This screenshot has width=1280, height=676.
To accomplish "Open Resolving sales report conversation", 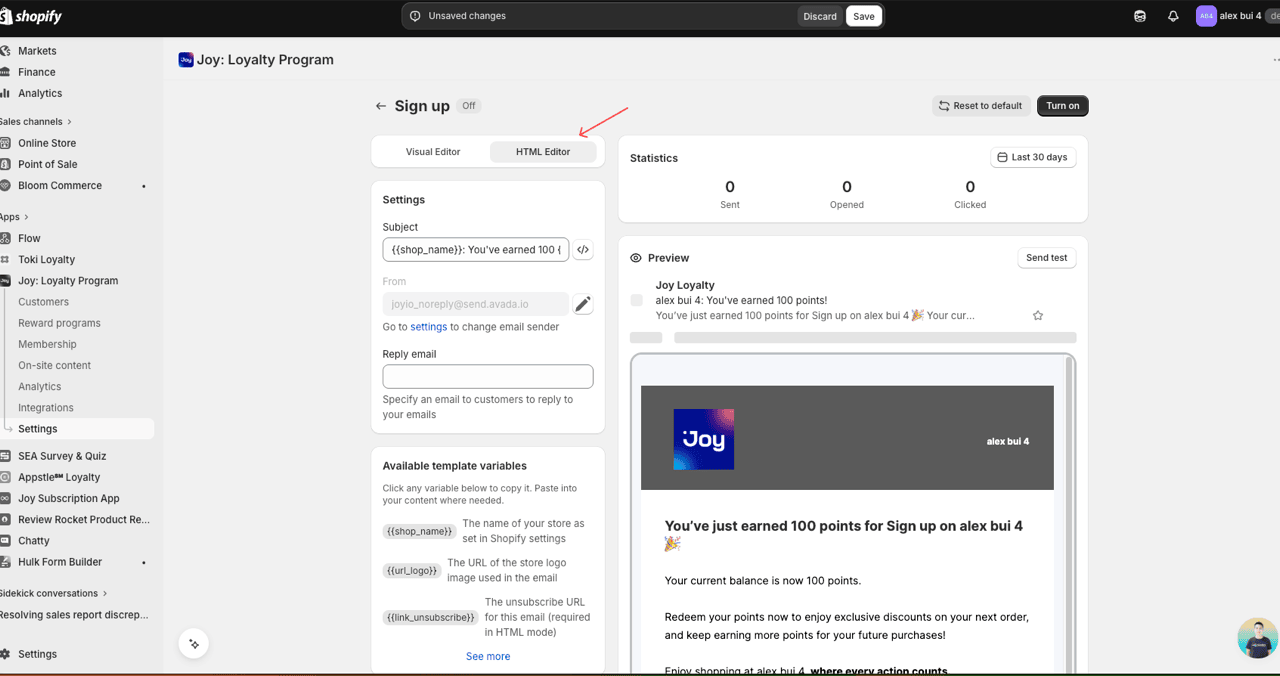I will pos(75,615).
